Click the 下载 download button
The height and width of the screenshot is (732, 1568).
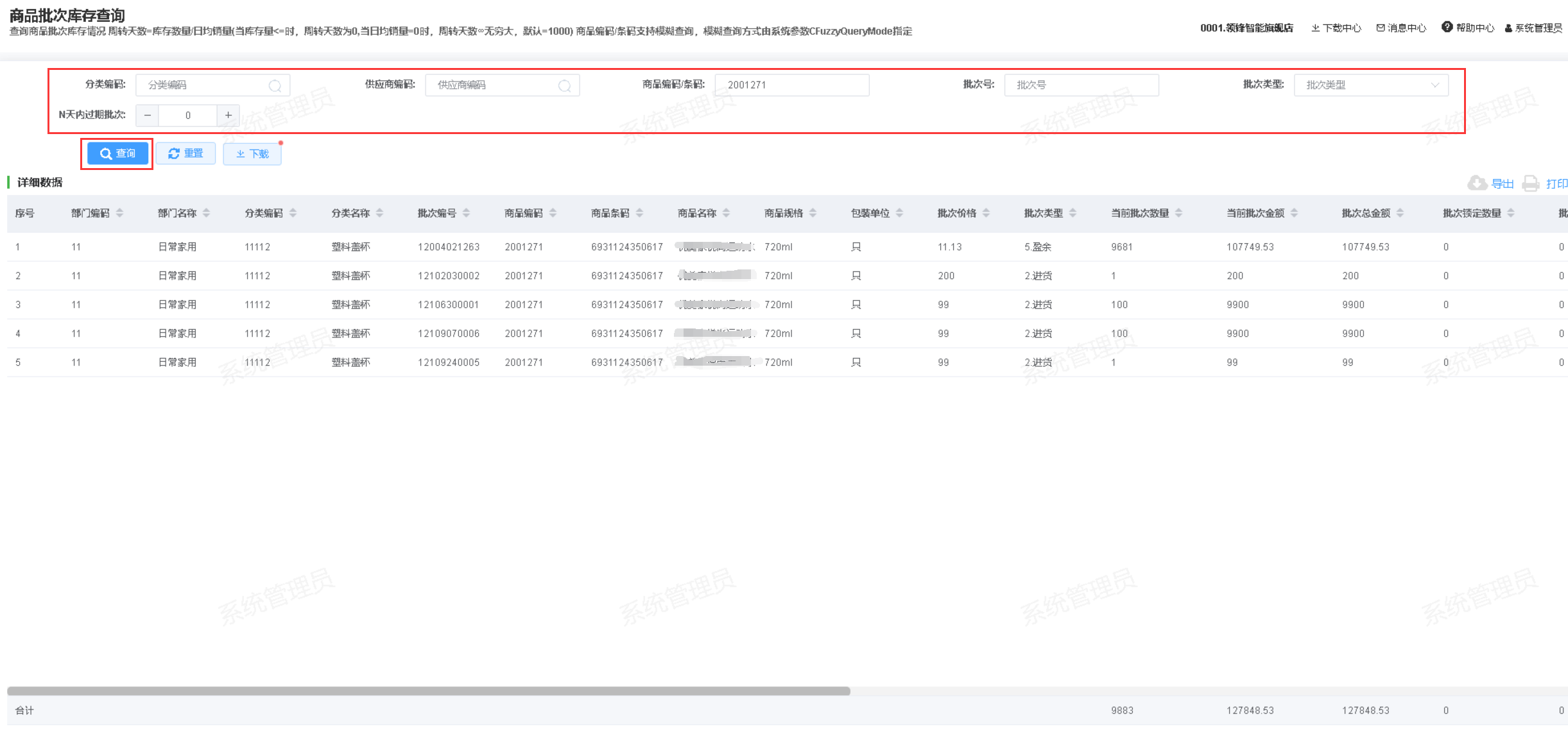click(x=252, y=154)
